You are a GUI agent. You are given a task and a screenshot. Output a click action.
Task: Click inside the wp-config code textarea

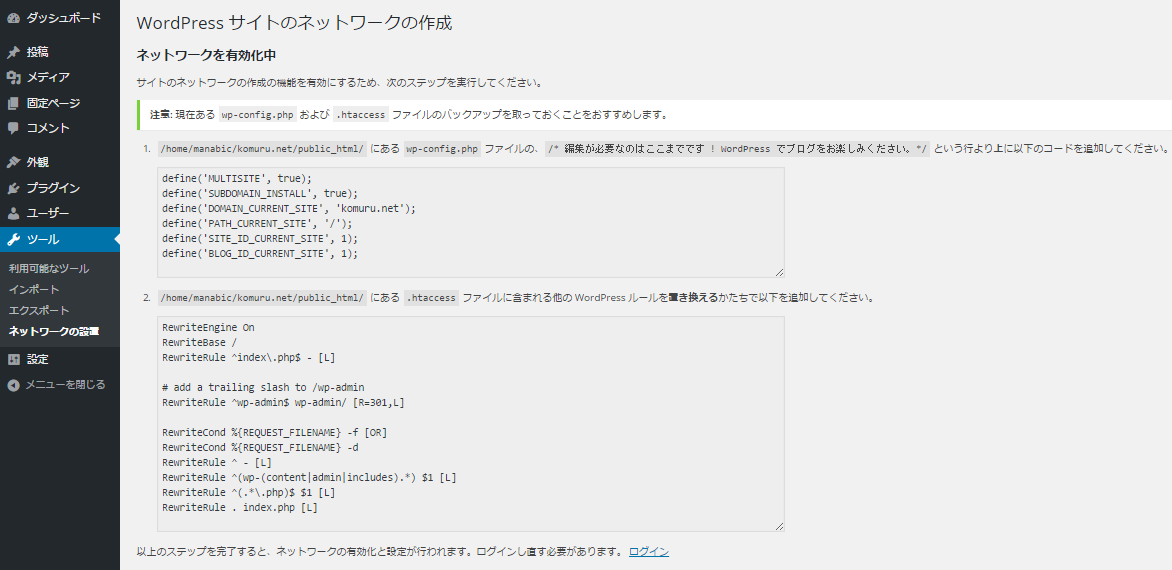pos(471,223)
